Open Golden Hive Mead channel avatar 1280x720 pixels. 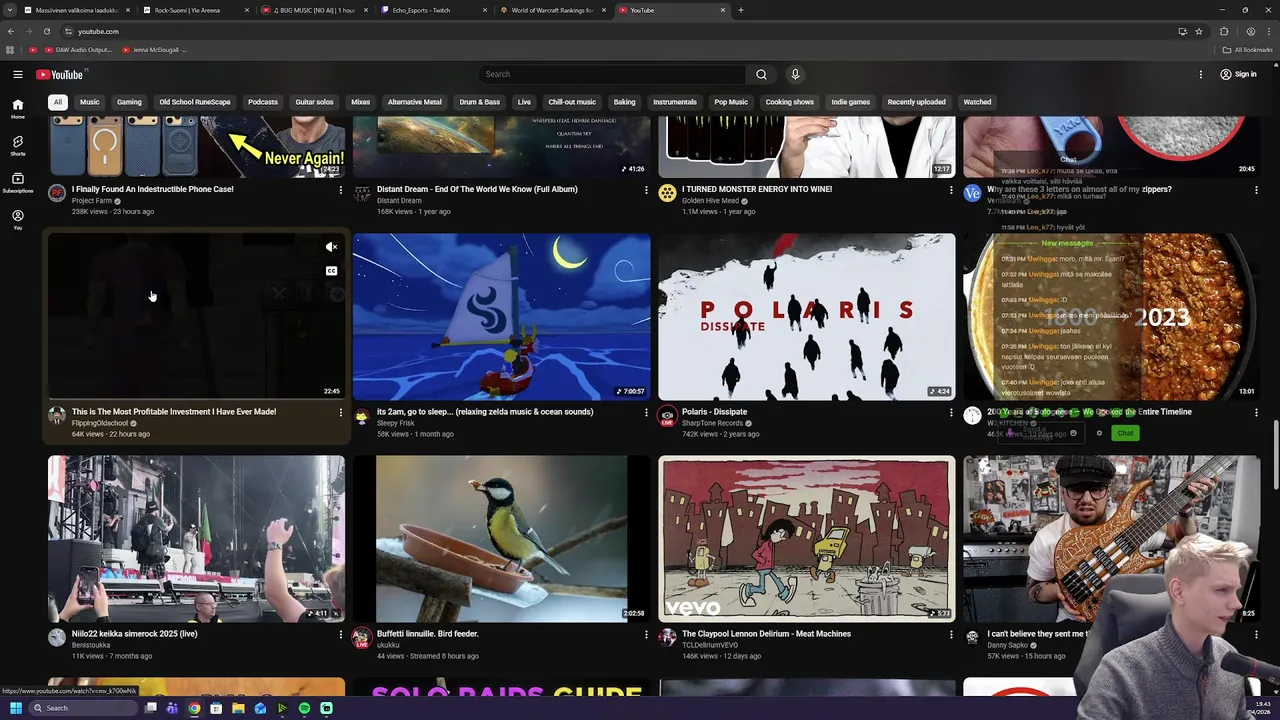[x=667, y=194]
